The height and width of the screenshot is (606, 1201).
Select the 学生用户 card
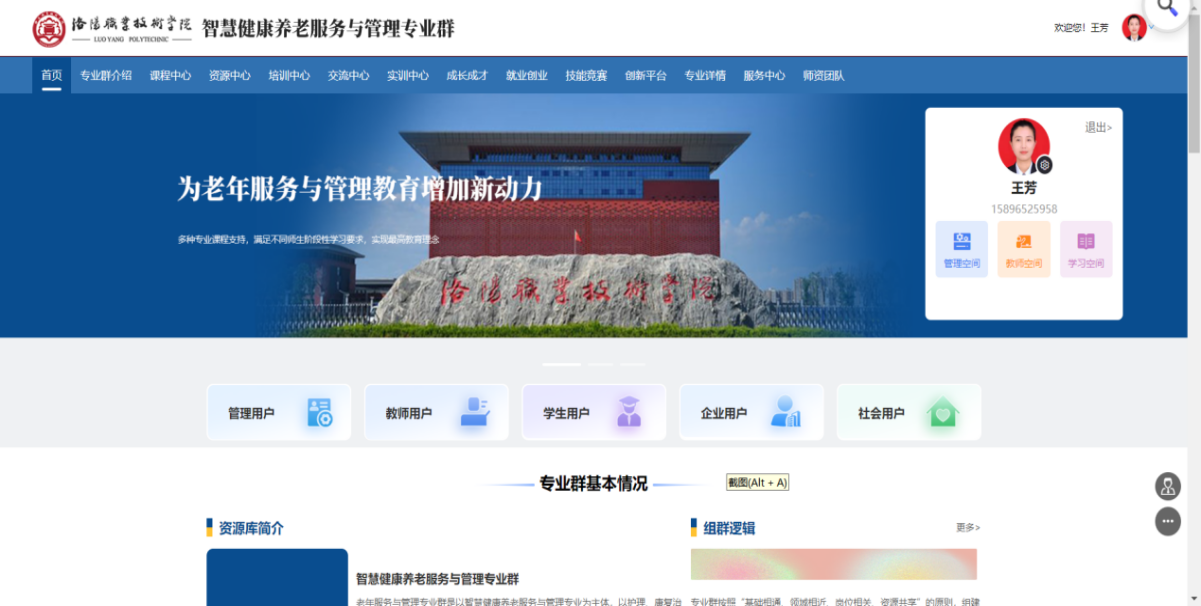(x=593, y=412)
